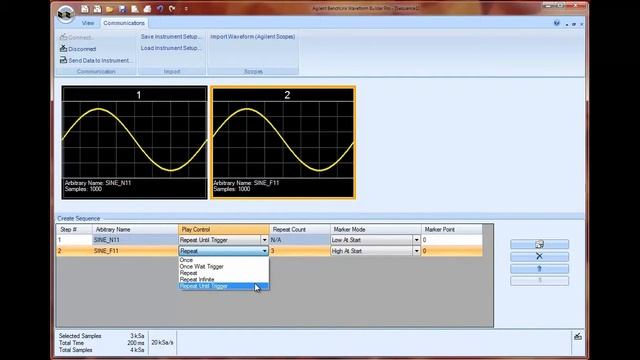Click Send Data to Instrument
Image resolution: width=640 pixels, height=360 pixels.
[x=99, y=60]
